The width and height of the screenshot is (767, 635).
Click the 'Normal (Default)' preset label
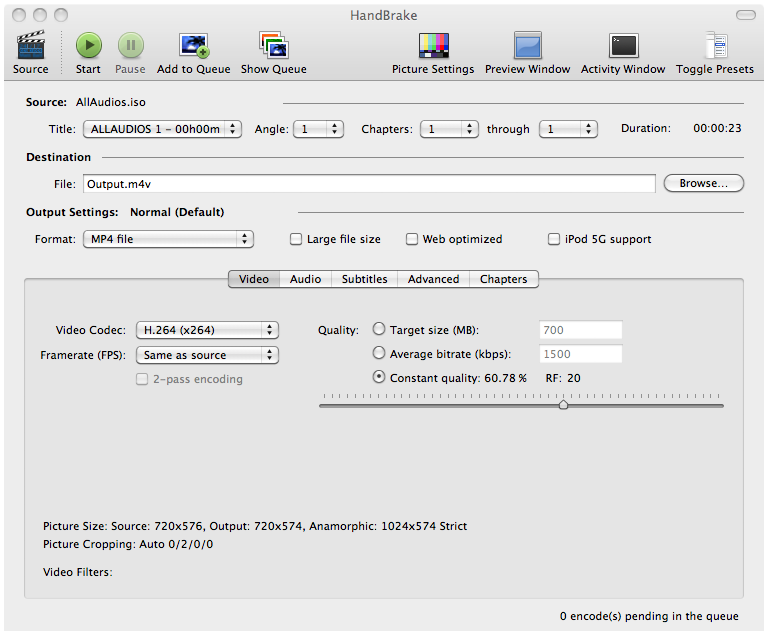tap(177, 212)
